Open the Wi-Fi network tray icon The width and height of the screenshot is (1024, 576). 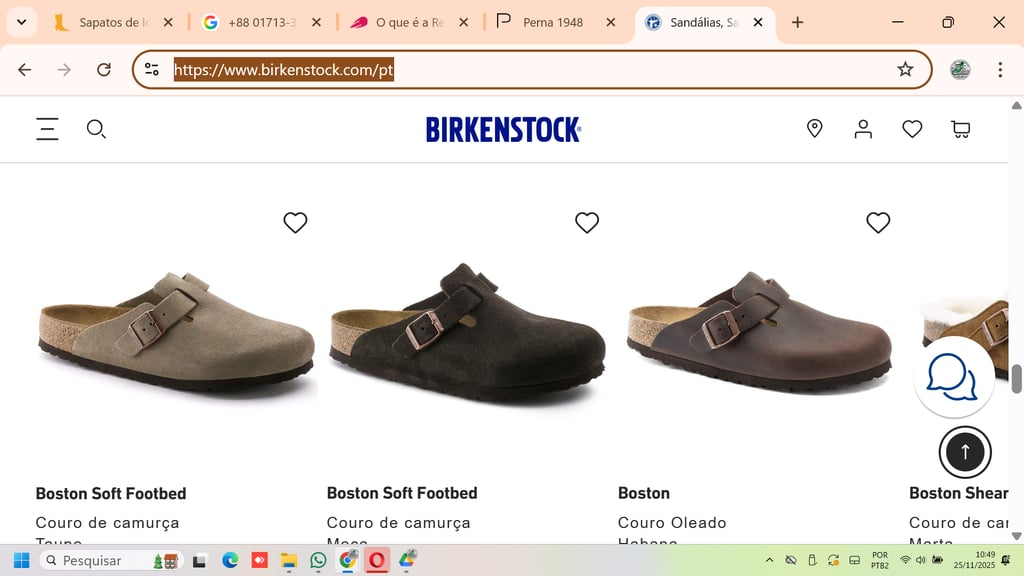[905, 560]
